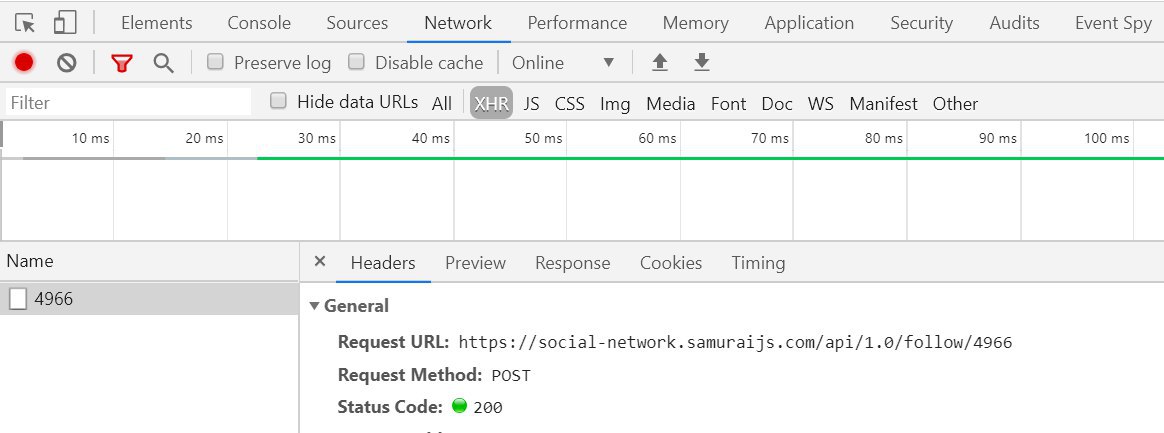Click the inspect element cursor icon
Screen dimensions: 1164x433
click(25, 23)
